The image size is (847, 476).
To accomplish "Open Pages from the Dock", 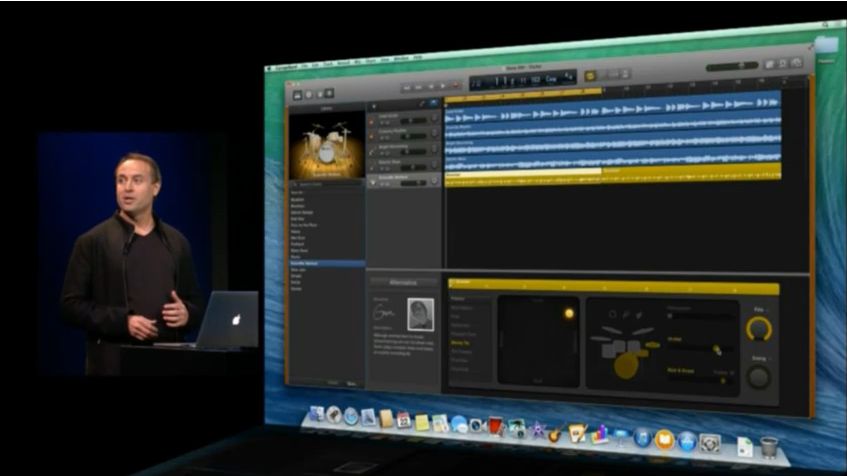I will pos(577,433).
